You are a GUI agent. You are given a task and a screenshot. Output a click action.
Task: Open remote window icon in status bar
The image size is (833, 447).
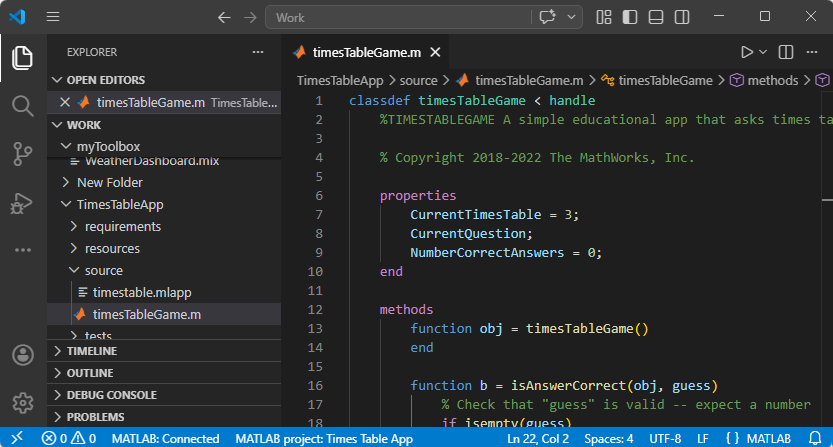coord(17,438)
